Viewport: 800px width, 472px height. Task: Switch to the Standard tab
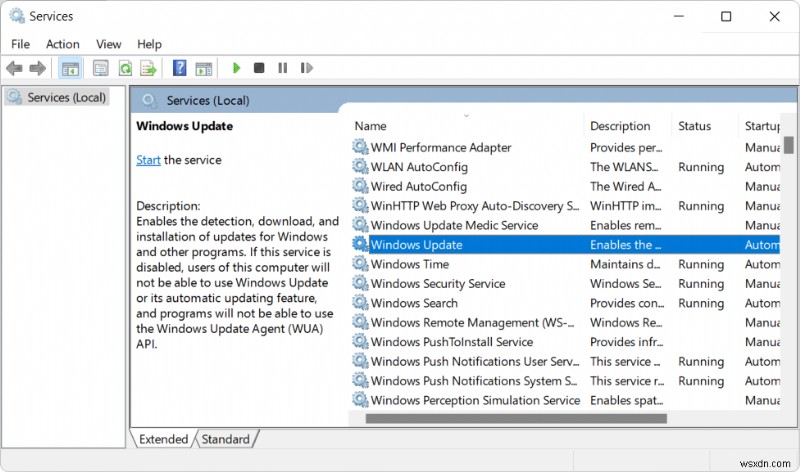point(226,439)
